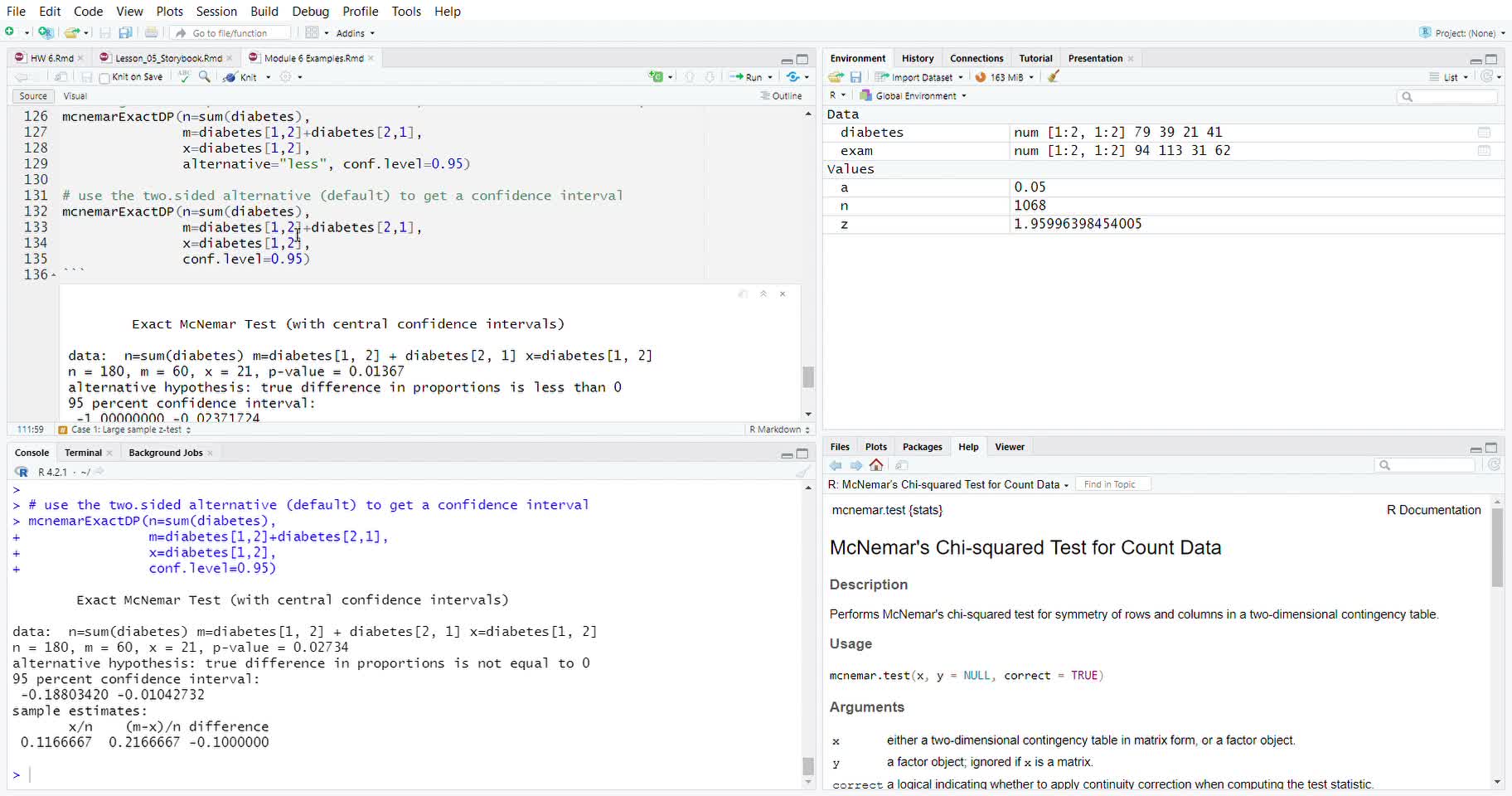Switch the editor to Visual mode
1512x796 pixels.
coord(75,96)
